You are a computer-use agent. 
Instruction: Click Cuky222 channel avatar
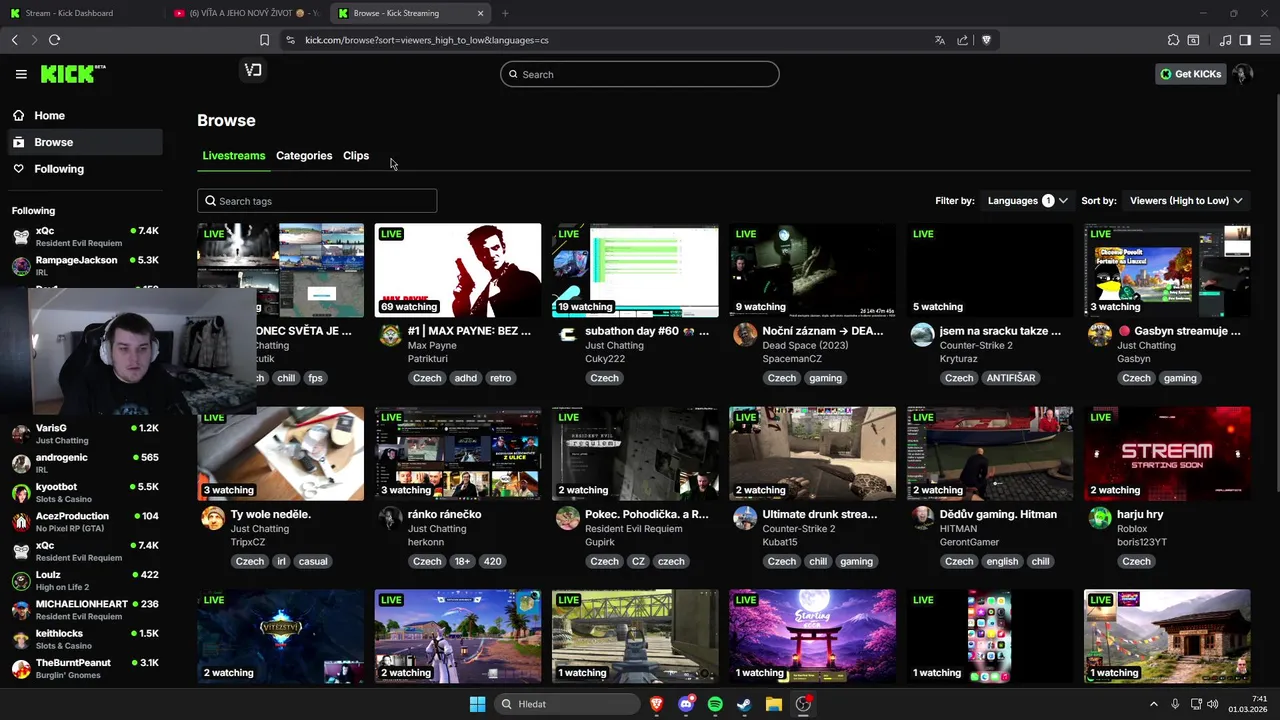pos(568,334)
